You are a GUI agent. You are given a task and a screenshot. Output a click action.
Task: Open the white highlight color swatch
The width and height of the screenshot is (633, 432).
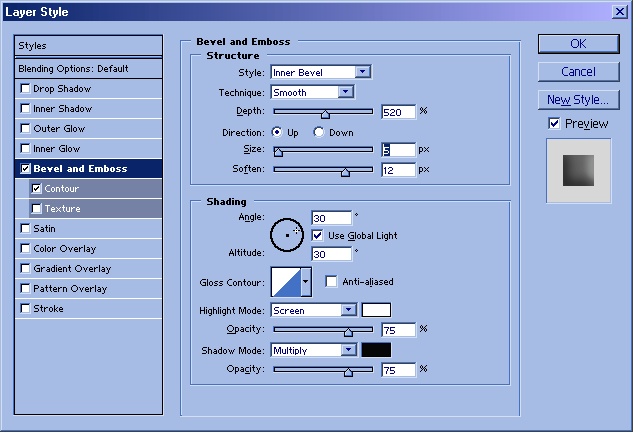pos(376,310)
